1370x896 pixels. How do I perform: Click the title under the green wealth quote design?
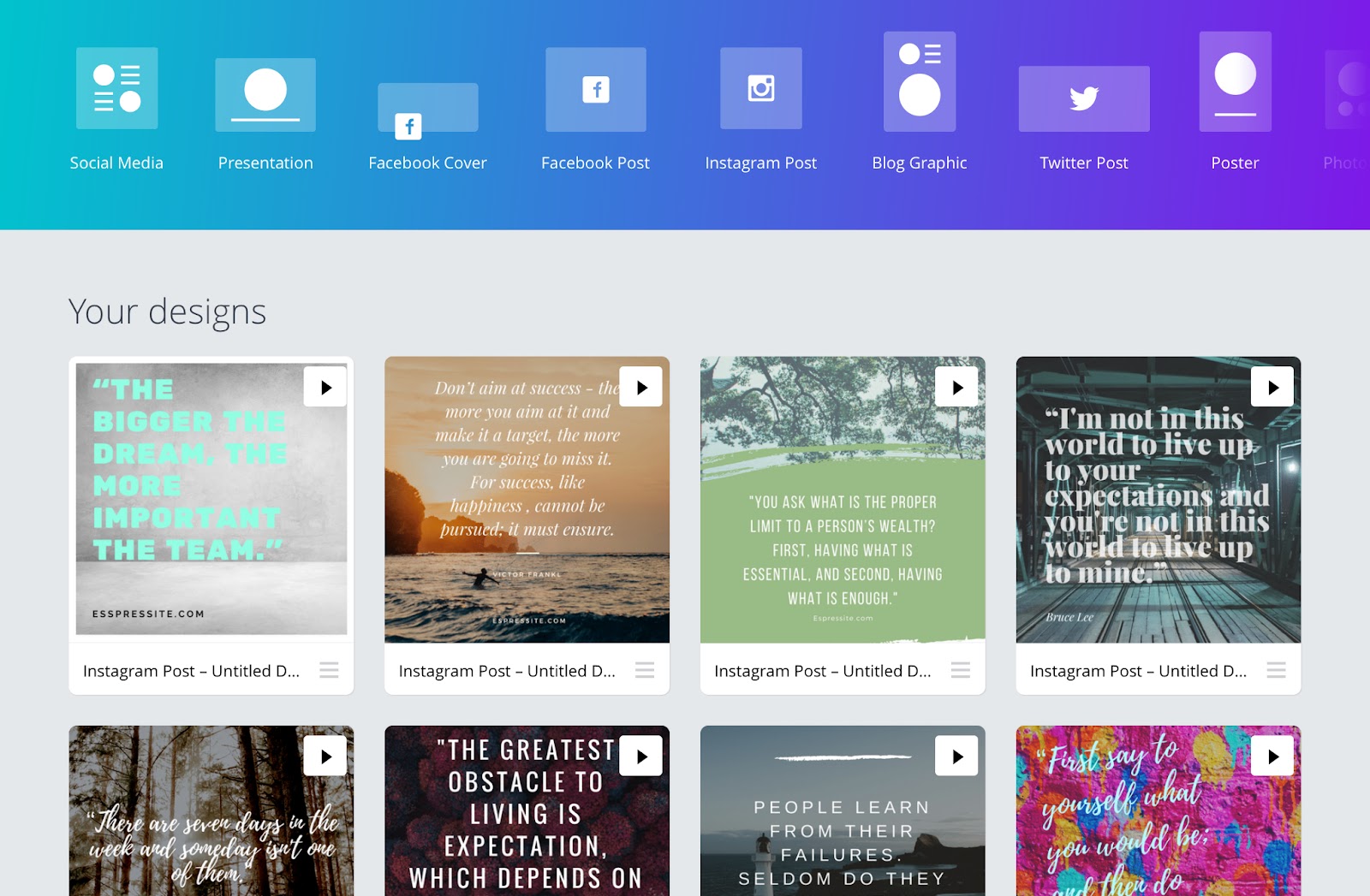(x=823, y=671)
